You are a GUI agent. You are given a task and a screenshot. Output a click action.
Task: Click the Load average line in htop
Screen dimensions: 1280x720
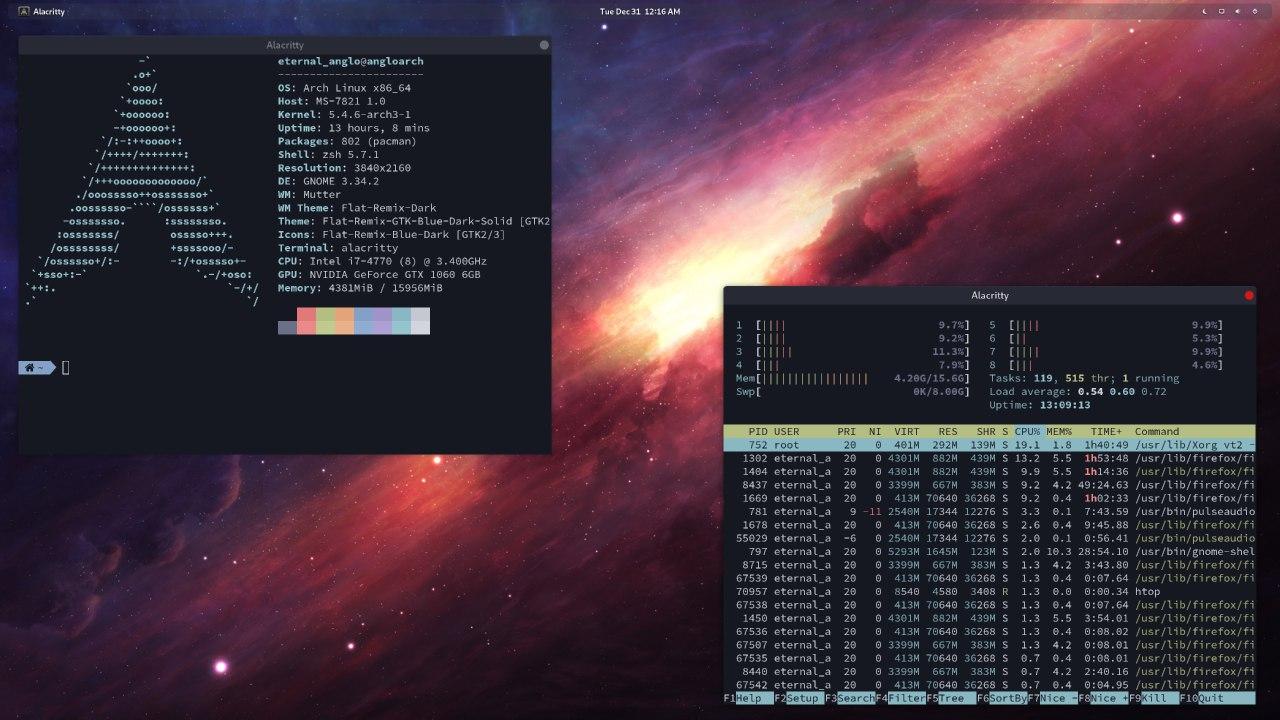[1077, 391]
